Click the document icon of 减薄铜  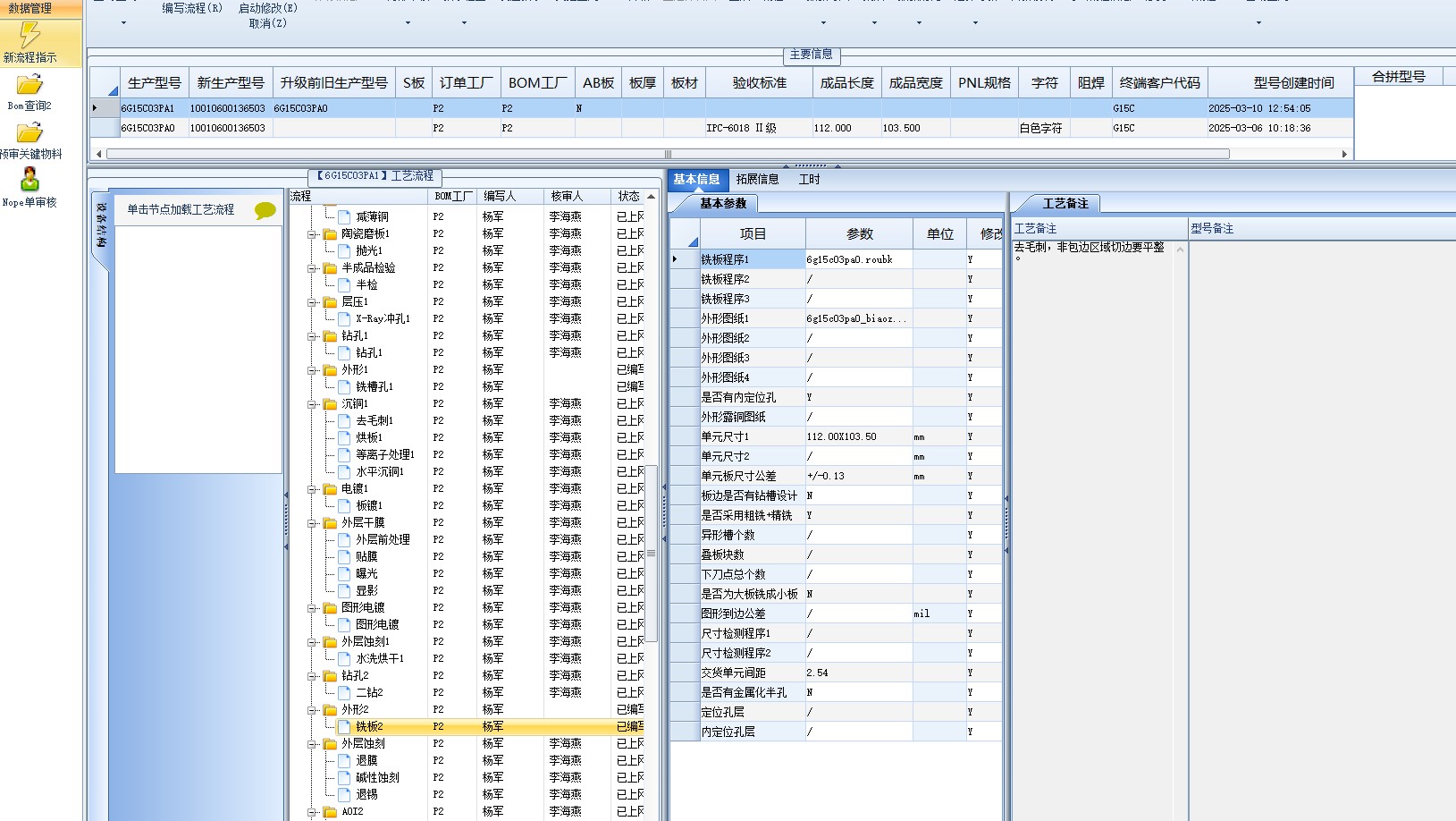coord(344,217)
